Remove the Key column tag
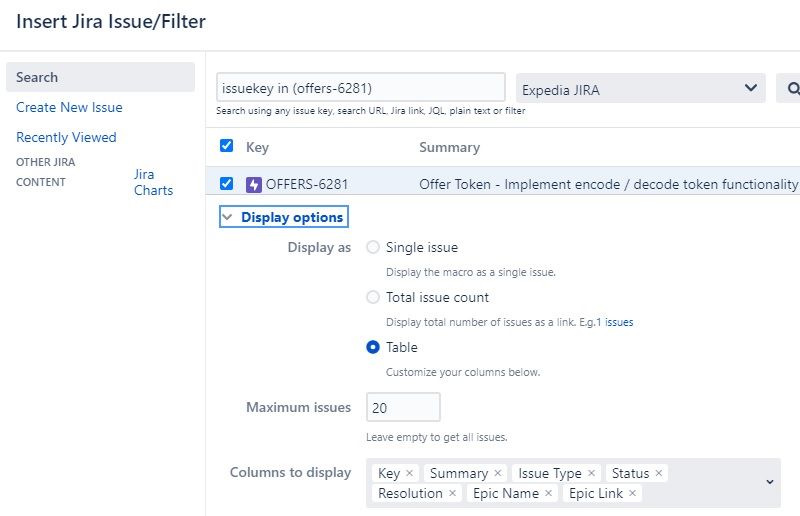The width and height of the screenshot is (800, 516). (x=409, y=473)
